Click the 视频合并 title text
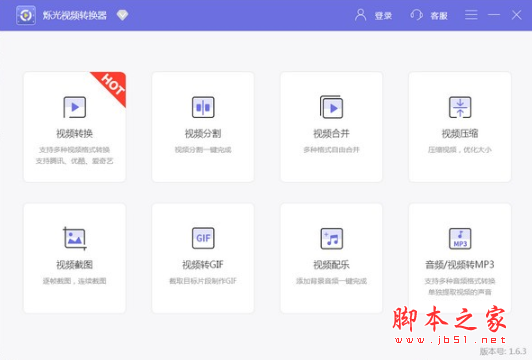The image size is (532, 360). [x=331, y=133]
